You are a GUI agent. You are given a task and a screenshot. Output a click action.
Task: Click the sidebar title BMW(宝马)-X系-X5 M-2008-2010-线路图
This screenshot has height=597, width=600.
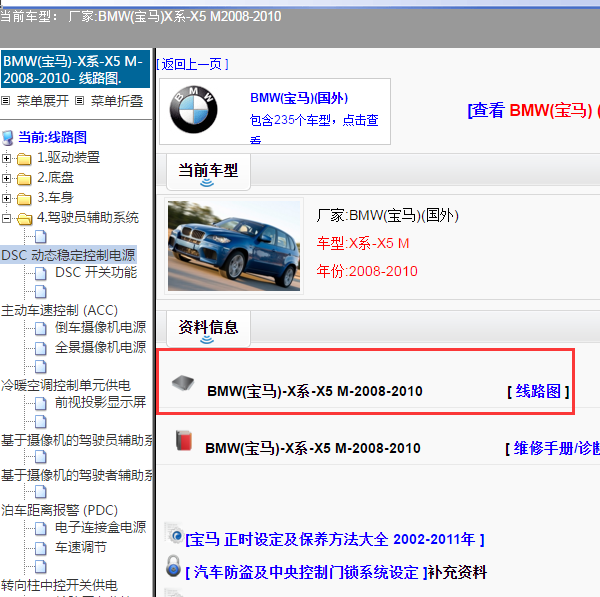click(75, 69)
